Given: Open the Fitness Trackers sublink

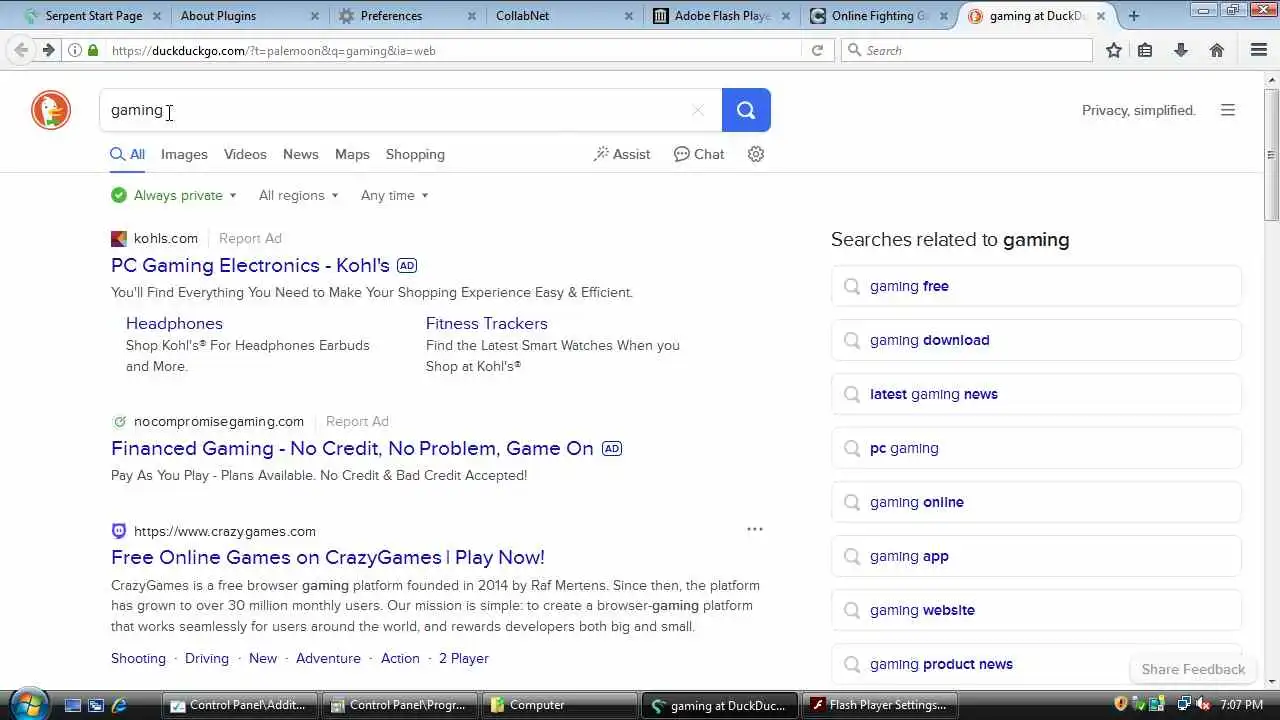Looking at the screenshot, I should point(487,323).
